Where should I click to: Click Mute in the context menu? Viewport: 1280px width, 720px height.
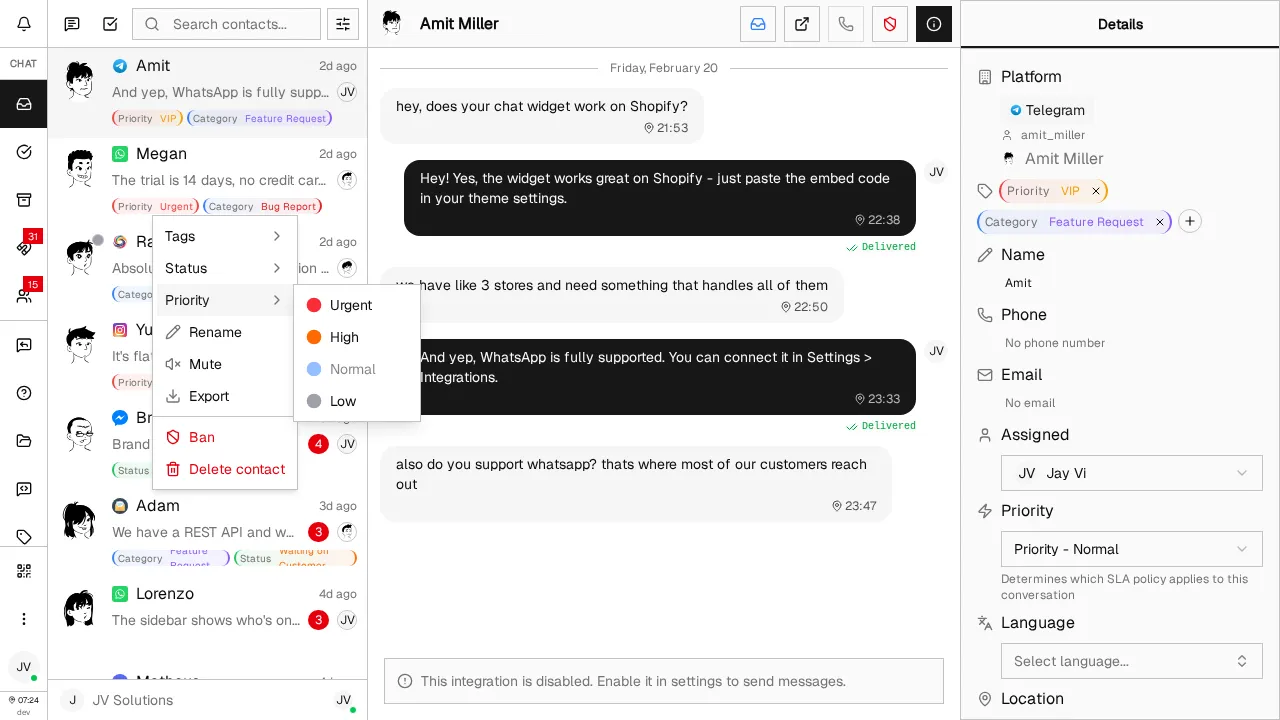pyautogui.click(x=205, y=364)
